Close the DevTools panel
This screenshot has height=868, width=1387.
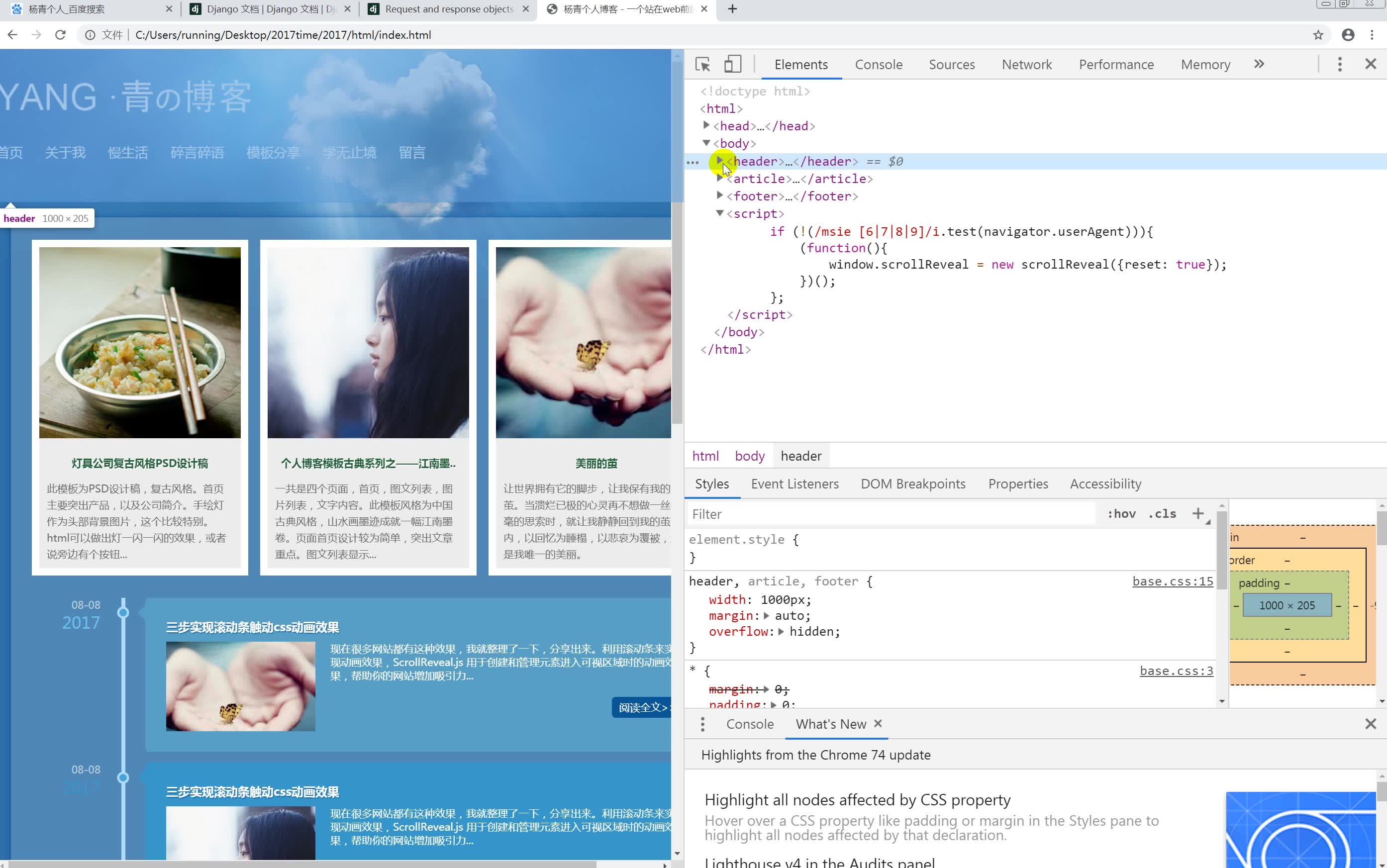point(1371,64)
